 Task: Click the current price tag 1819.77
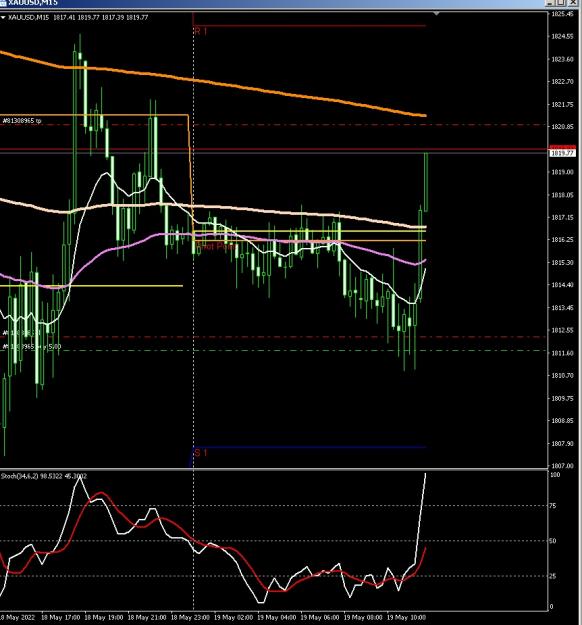tap(562, 153)
